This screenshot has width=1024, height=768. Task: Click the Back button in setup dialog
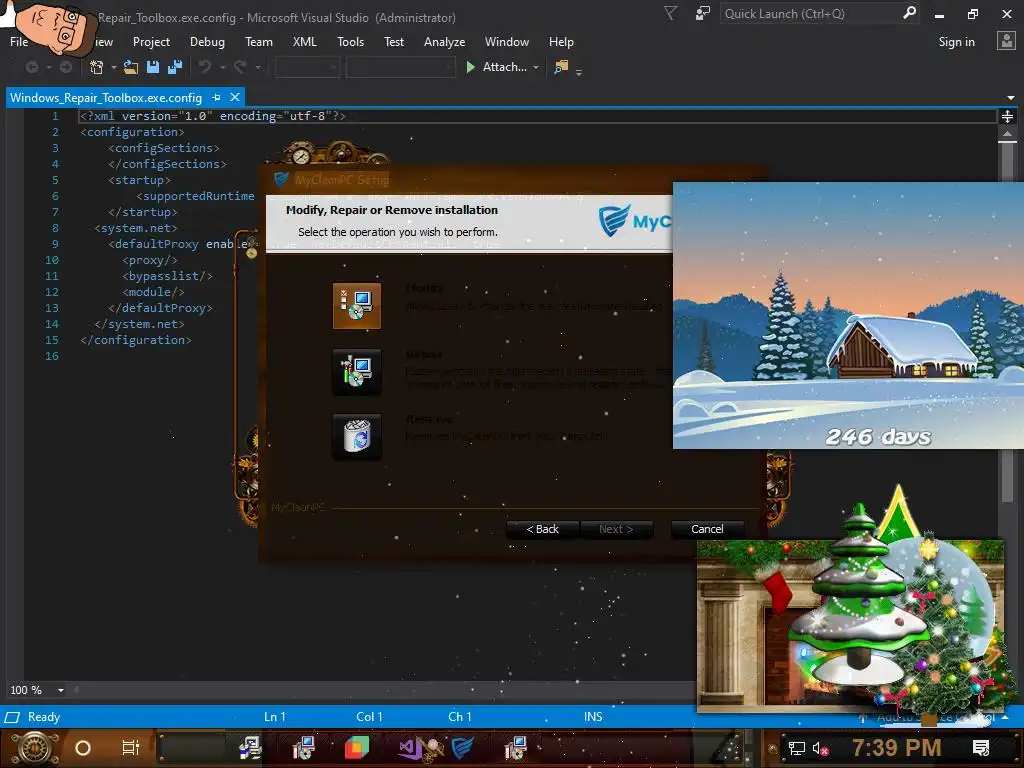tap(542, 529)
